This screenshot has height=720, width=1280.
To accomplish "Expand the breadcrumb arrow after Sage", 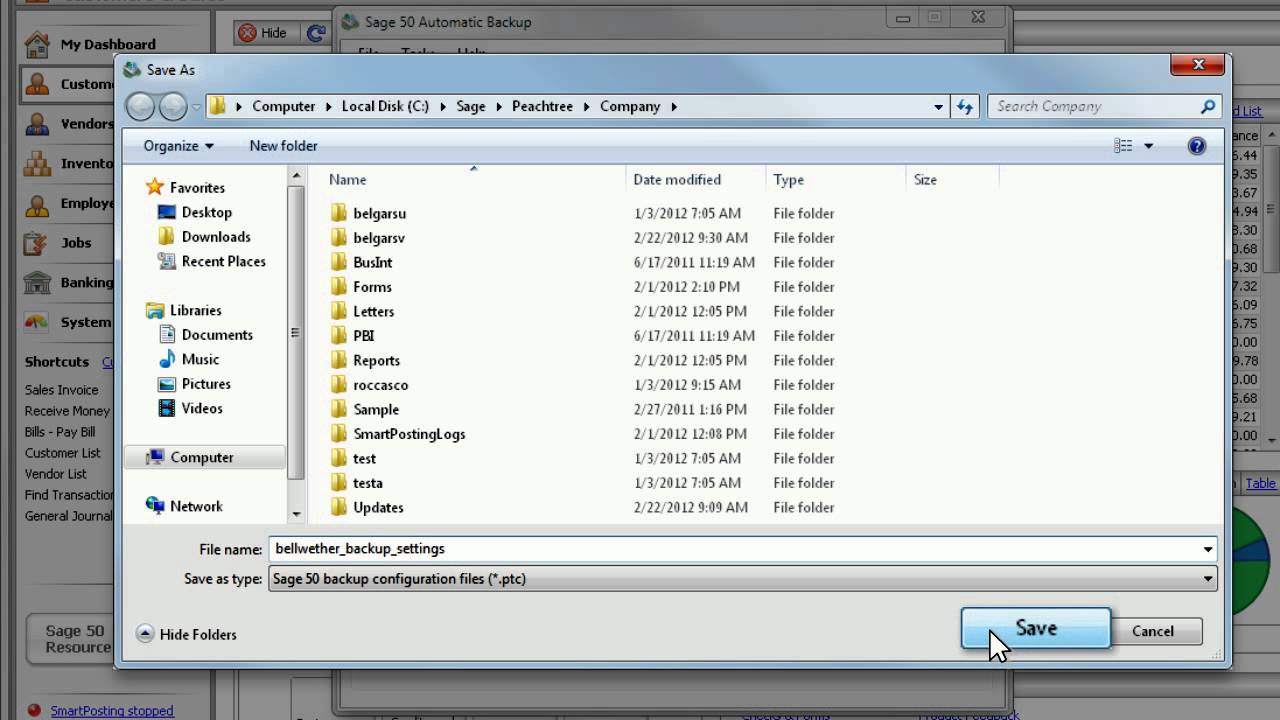I will coord(497,106).
